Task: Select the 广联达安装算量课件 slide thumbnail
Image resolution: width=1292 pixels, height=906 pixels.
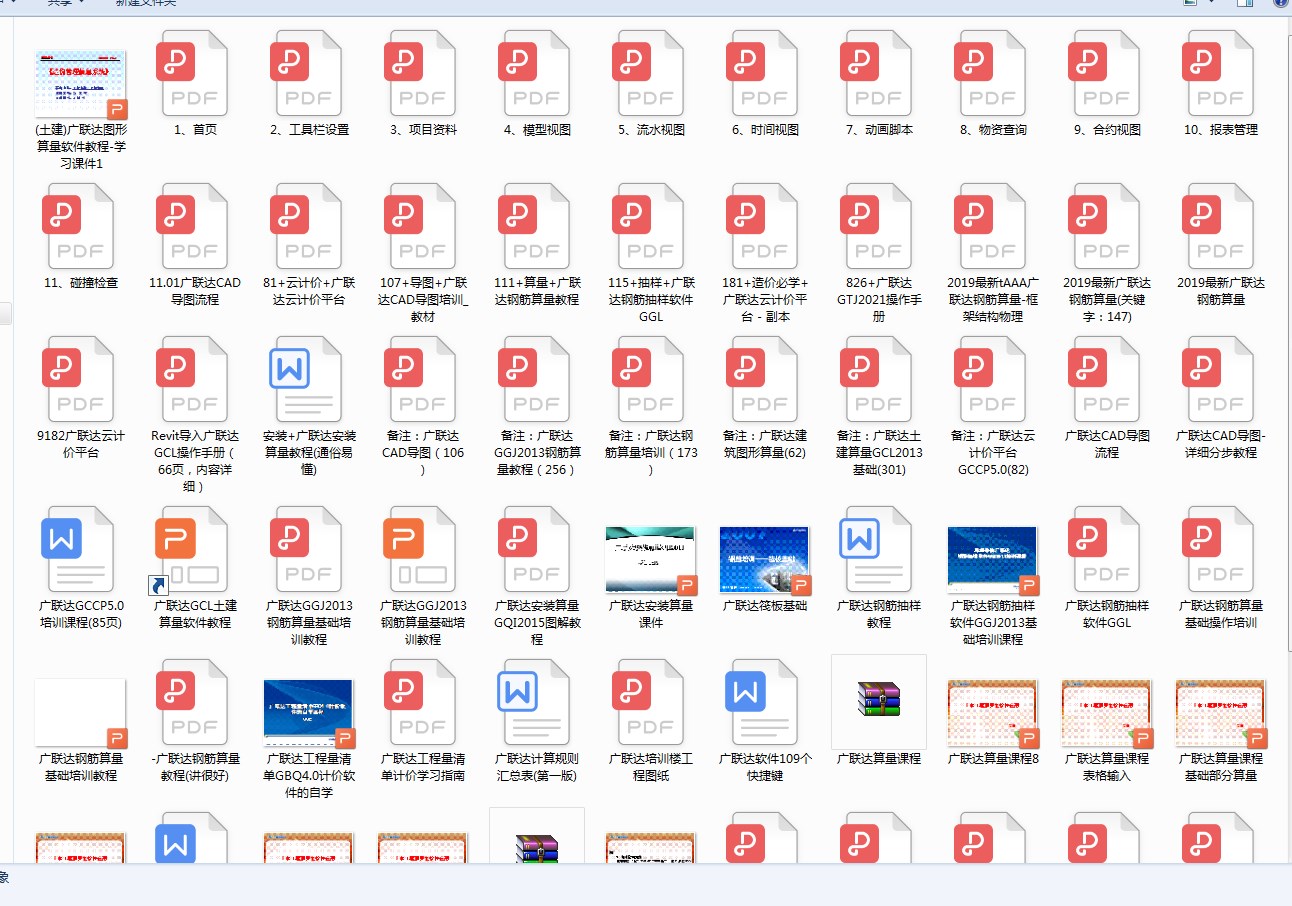Action: tap(651, 560)
